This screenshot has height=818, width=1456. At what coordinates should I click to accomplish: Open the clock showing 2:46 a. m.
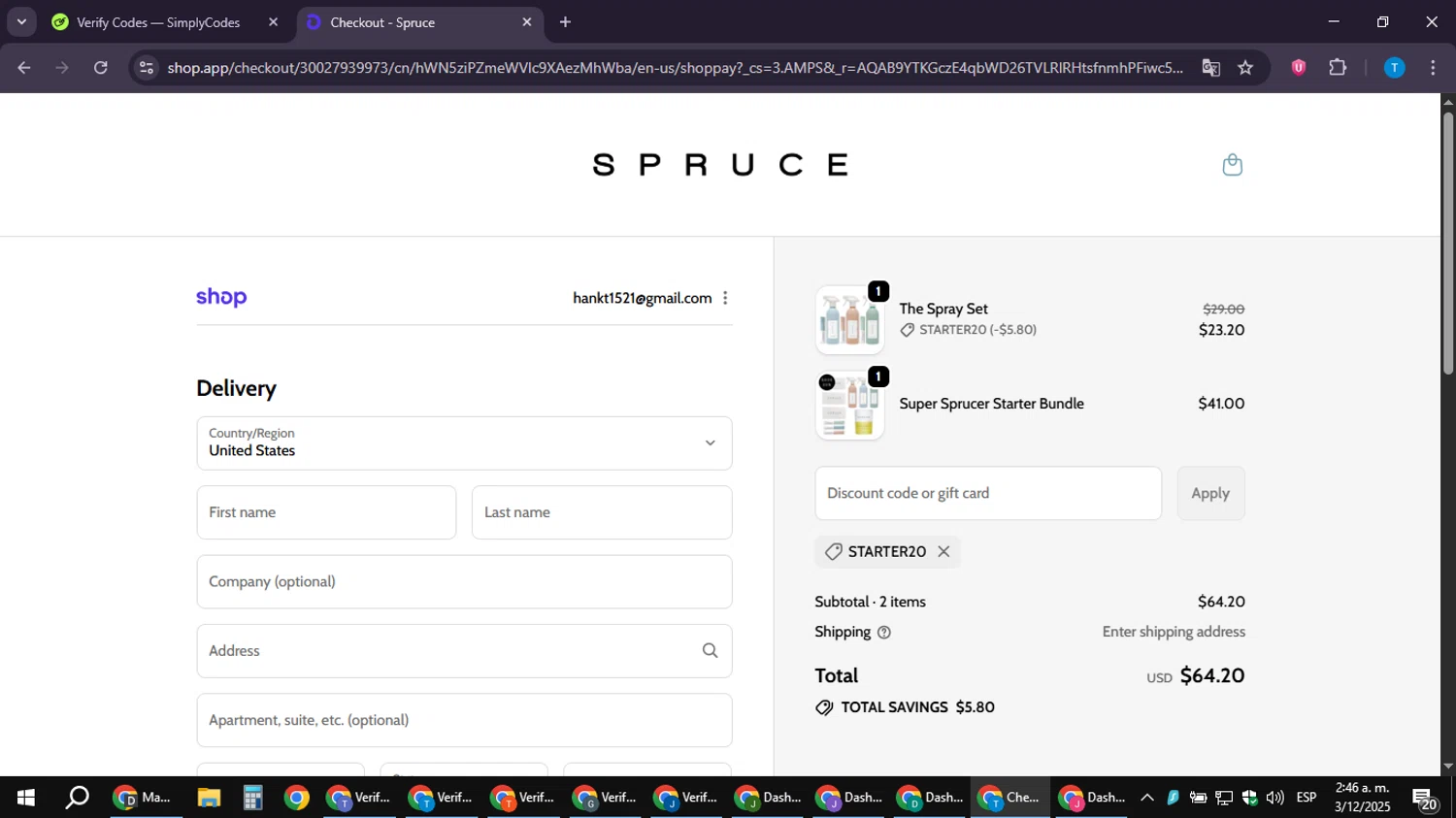[x=1362, y=798]
